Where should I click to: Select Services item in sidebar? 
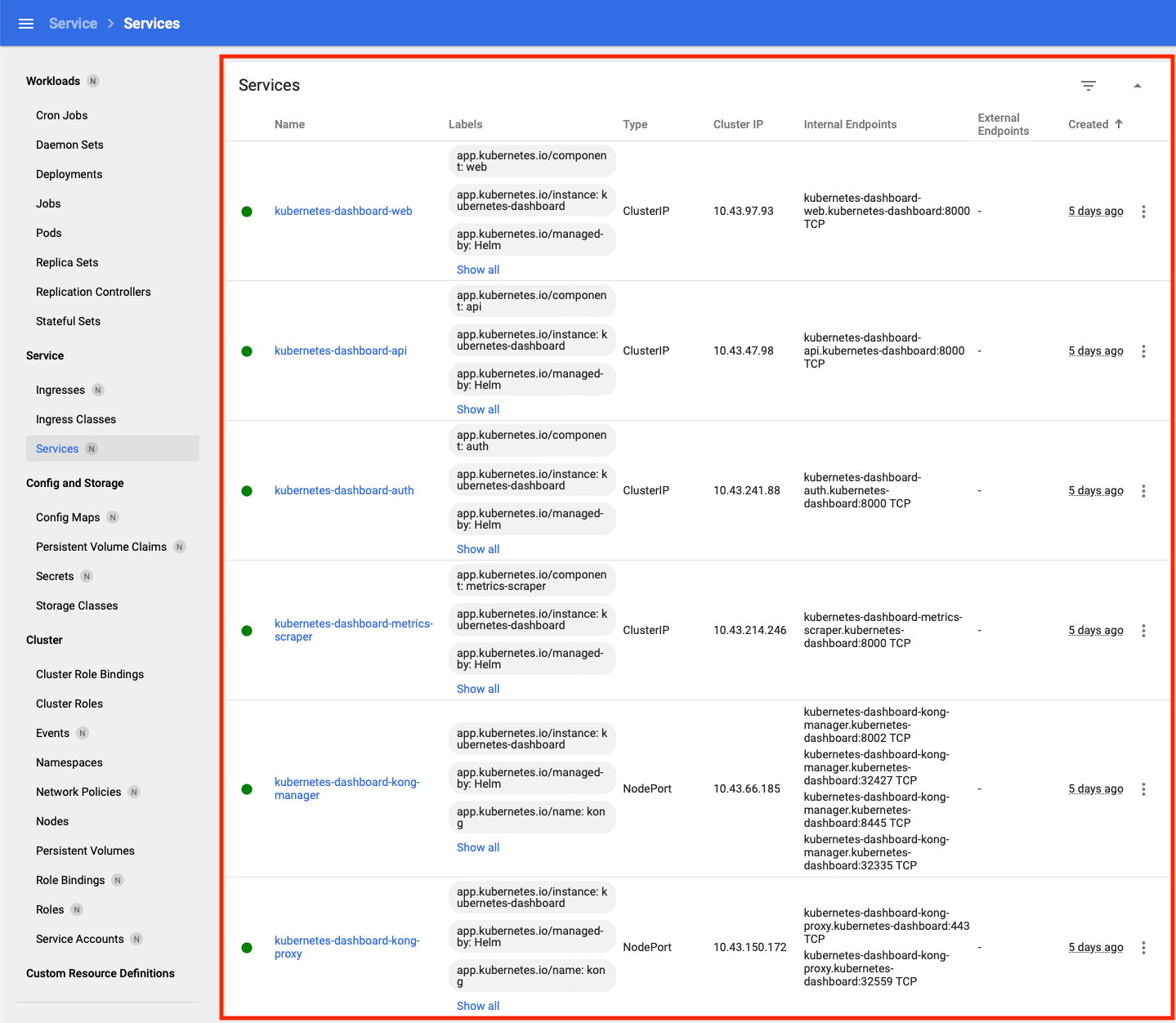(113, 449)
